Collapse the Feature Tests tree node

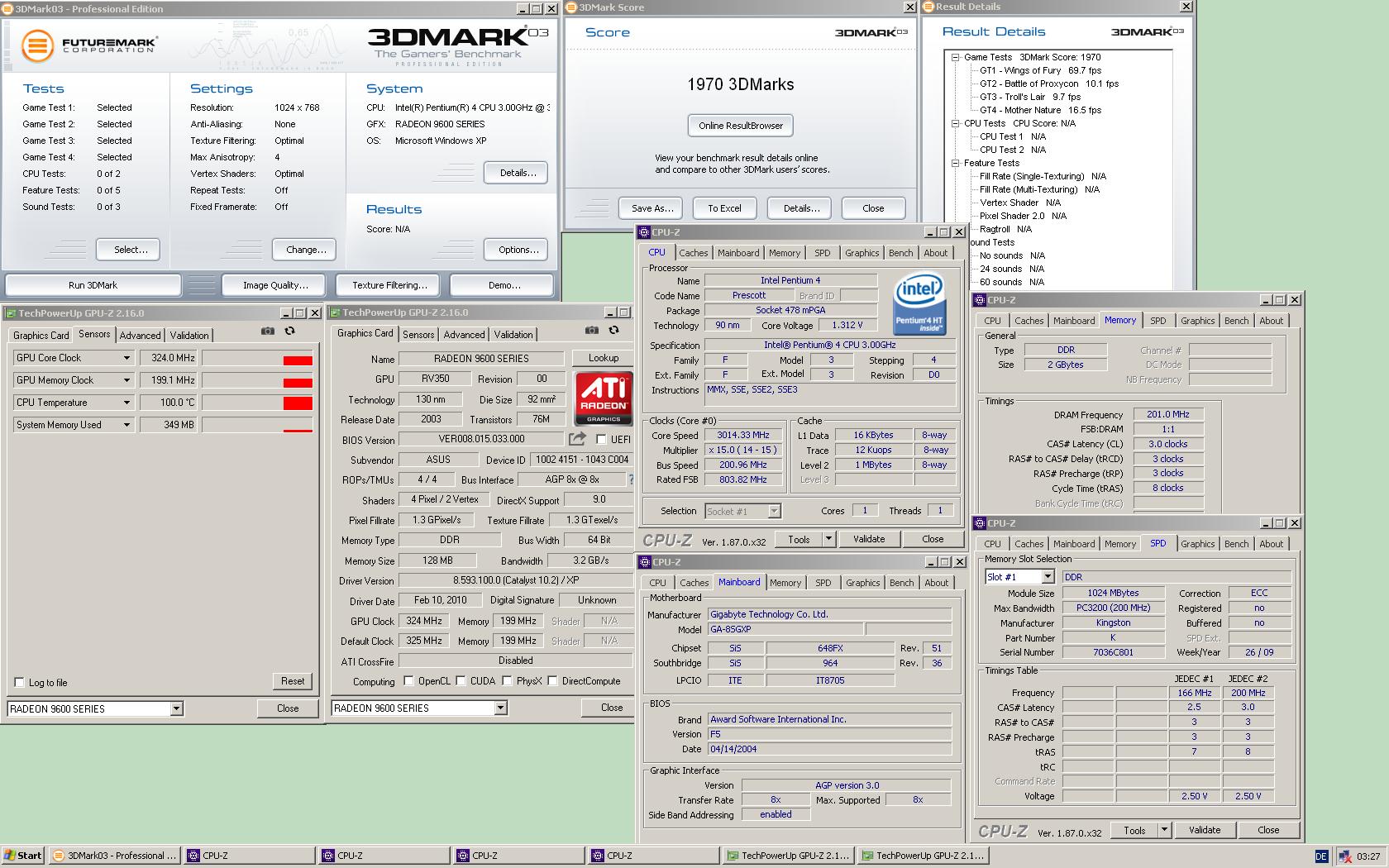955,164
